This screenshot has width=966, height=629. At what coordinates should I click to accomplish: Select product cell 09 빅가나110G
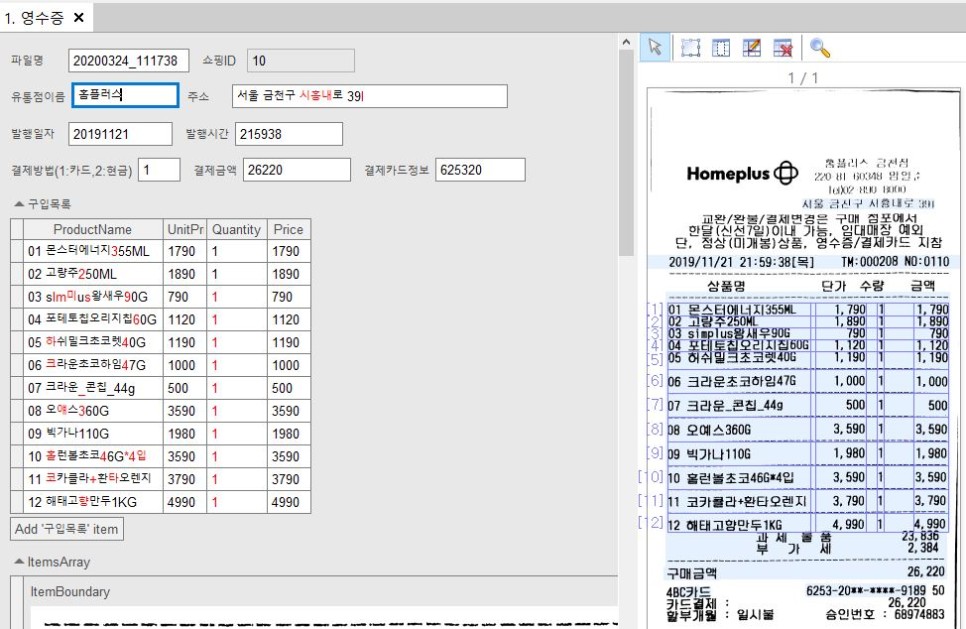(x=92, y=434)
